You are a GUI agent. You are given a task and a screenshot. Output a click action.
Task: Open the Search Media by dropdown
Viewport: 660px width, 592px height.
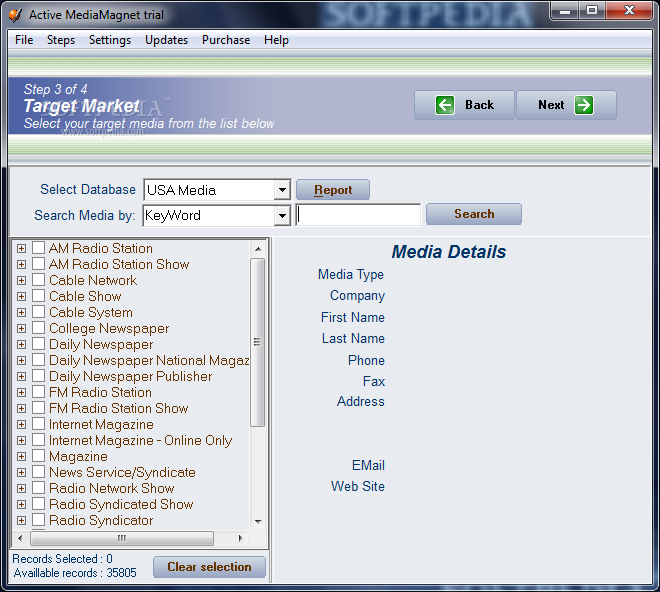tap(282, 216)
